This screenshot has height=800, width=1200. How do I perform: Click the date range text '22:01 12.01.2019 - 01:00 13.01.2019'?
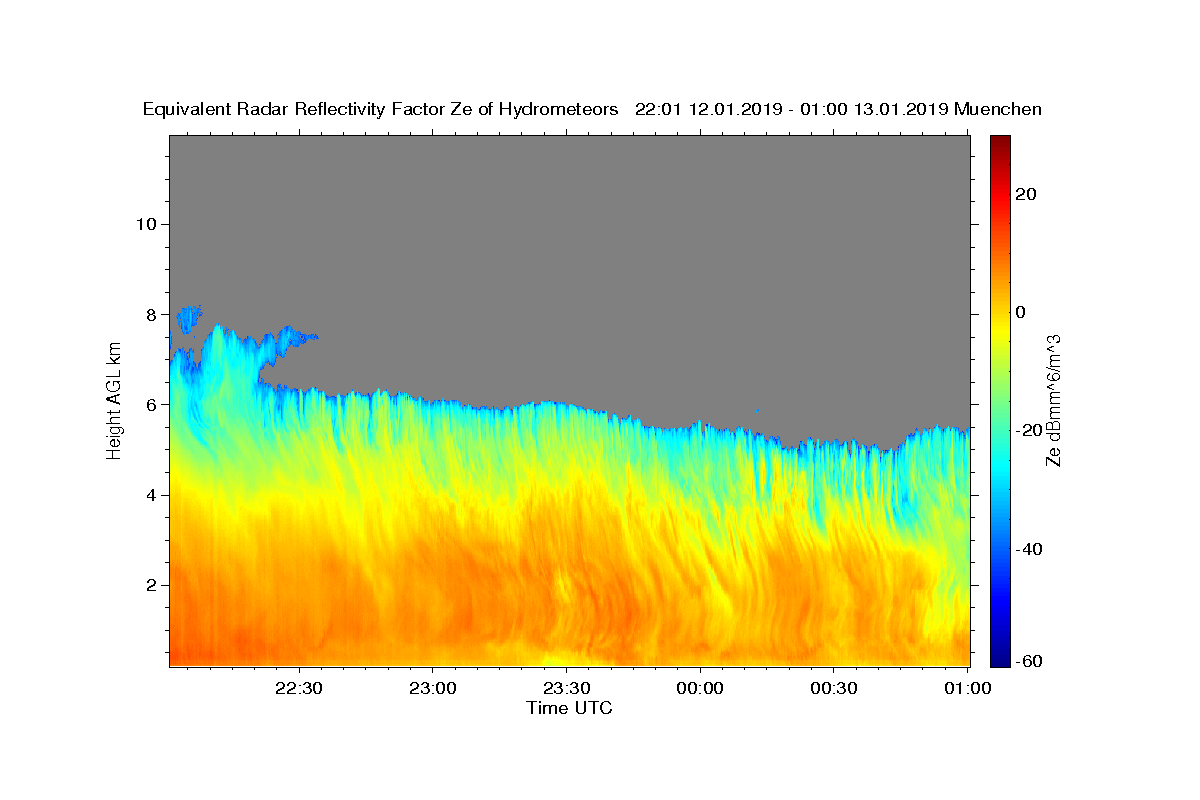792,109
